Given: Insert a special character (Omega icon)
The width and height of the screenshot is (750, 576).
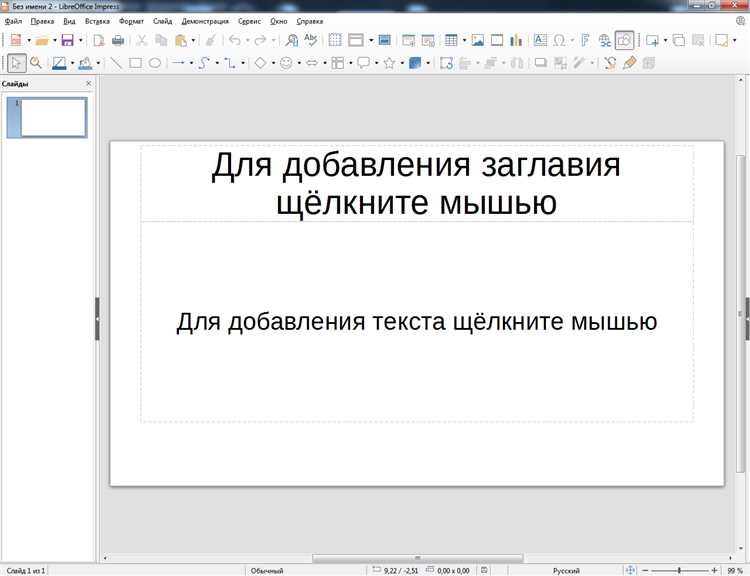Looking at the screenshot, I should pyautogui.click(x=559, y=40).
